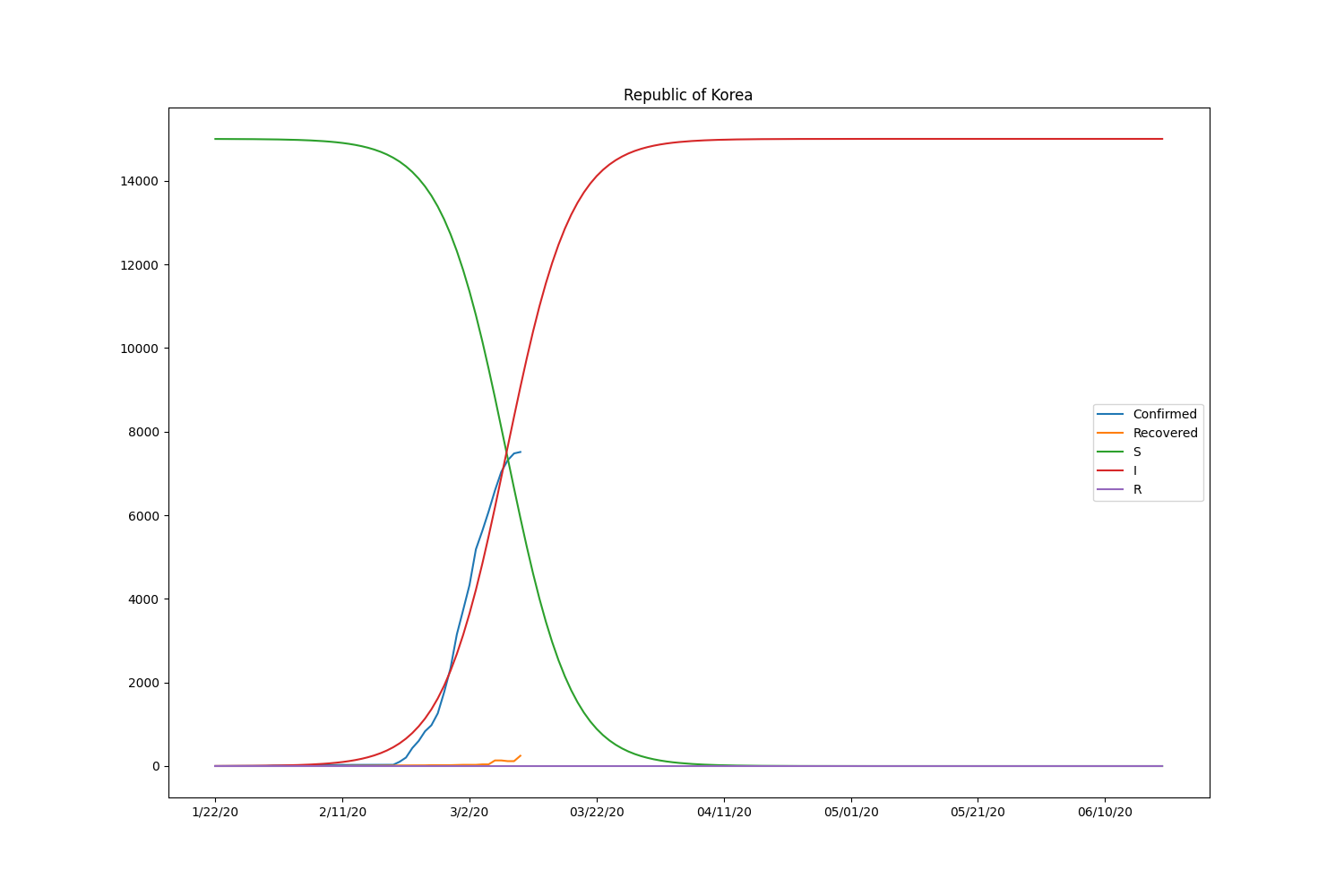Click the y-axis label "0"
Viewport: 1344px width, 896px height.
[x=156, y=766]
